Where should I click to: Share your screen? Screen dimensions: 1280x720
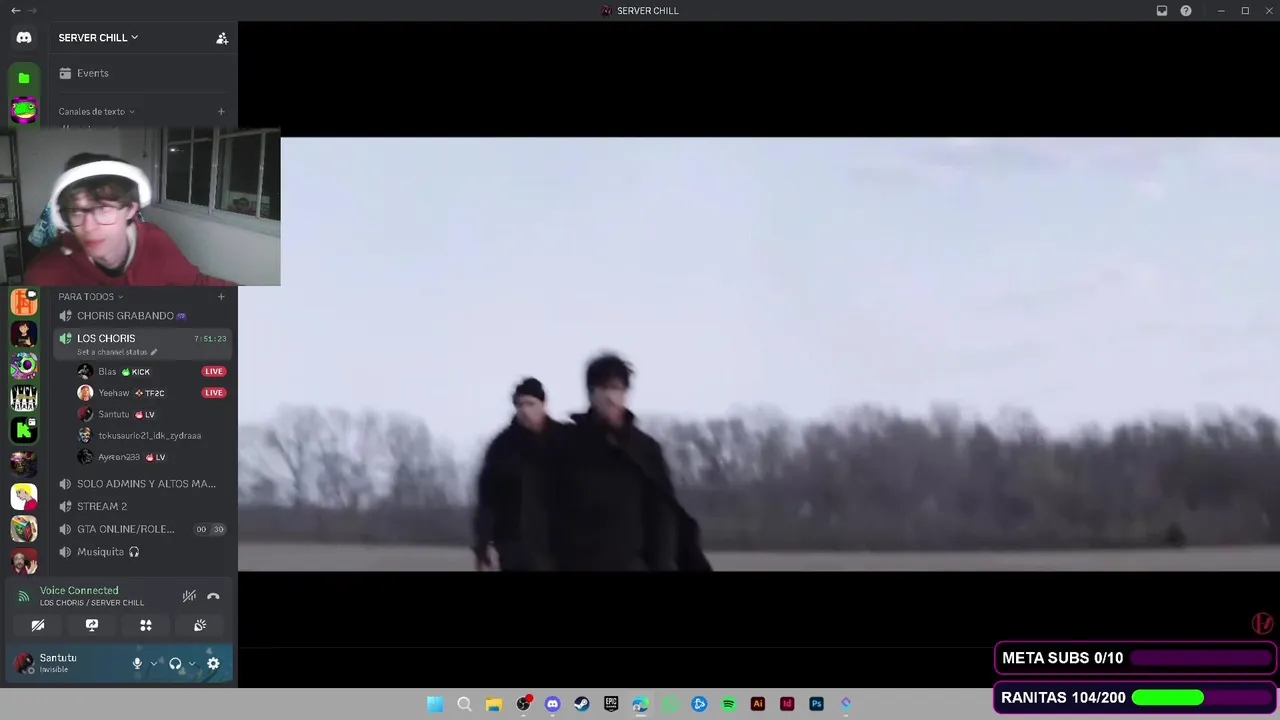pyautogui.click(x=92, y=625)
